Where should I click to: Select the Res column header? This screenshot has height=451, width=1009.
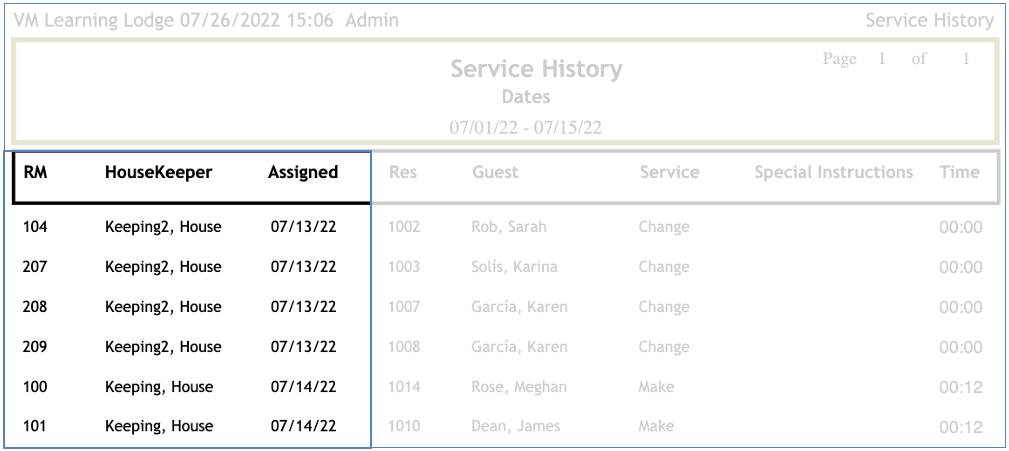(x=403, y=172)
